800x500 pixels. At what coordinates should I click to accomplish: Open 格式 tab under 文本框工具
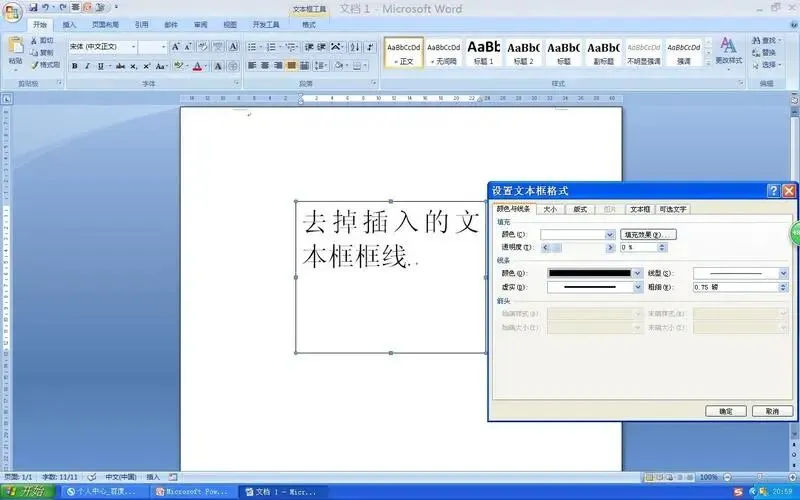(x=309, y=24)
